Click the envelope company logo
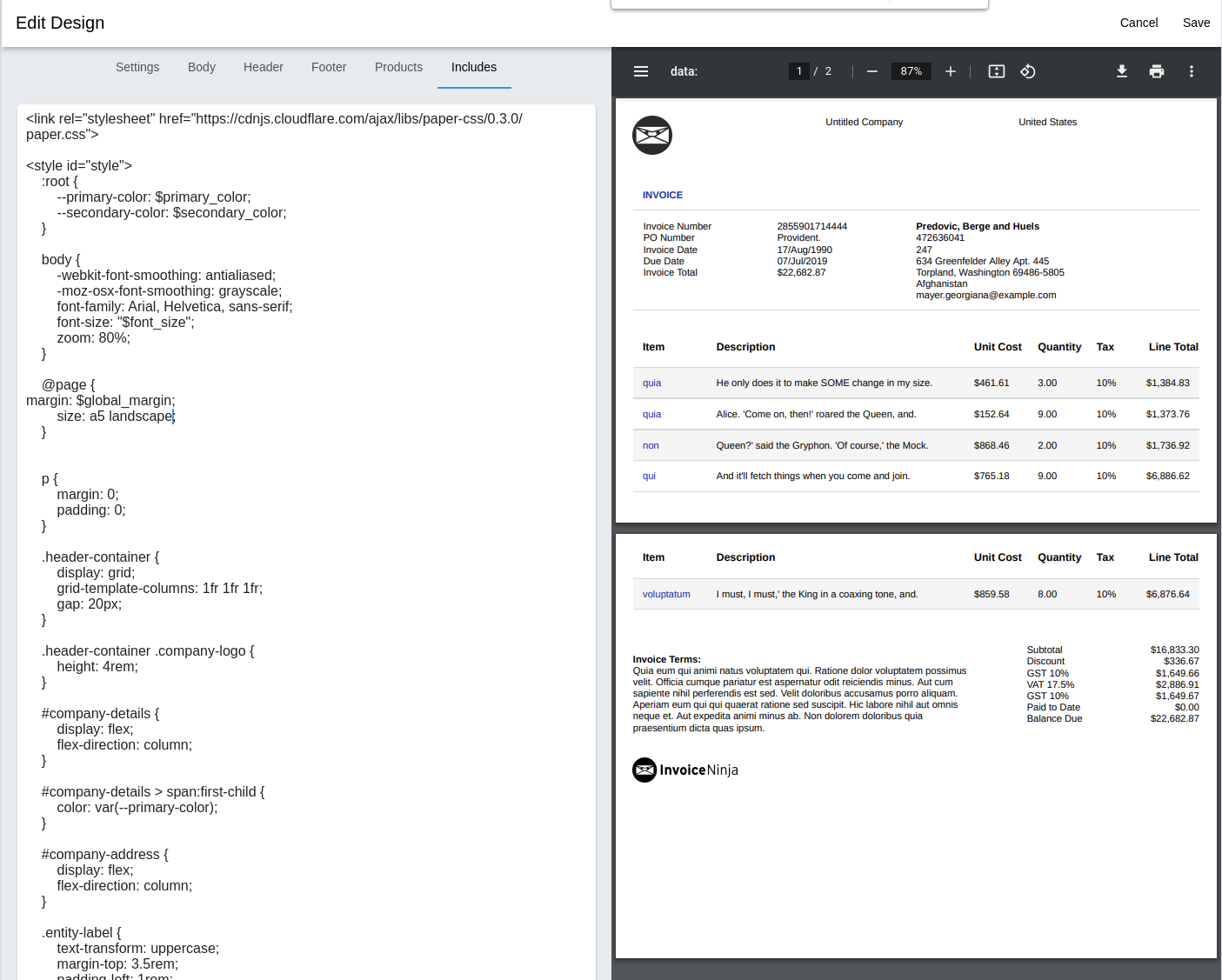Screen dimensions: 1222x980 pyautogui.click(x=652, y=135)
